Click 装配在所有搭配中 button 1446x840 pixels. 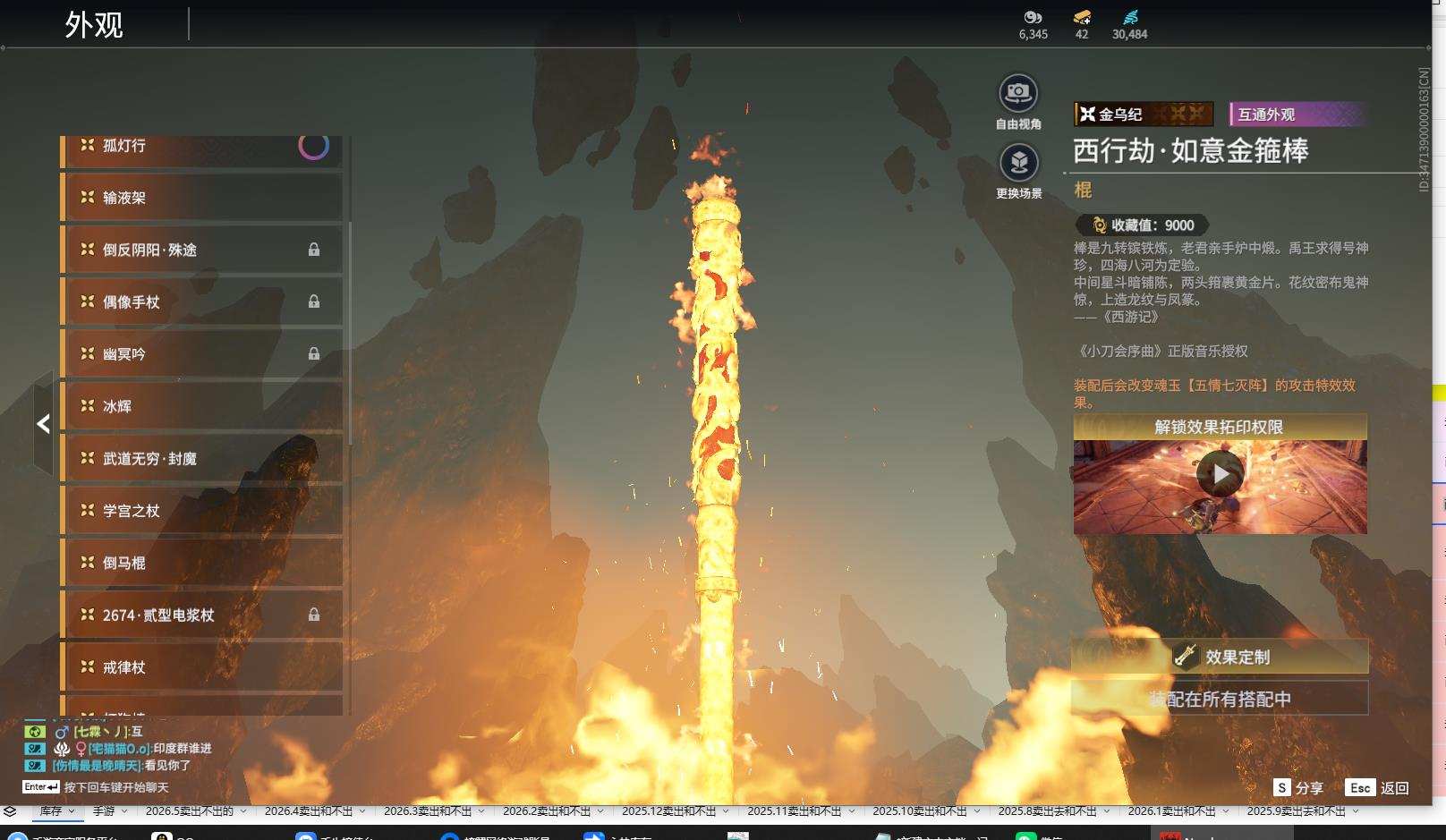pyautogui.click(x=1220, y=699)
